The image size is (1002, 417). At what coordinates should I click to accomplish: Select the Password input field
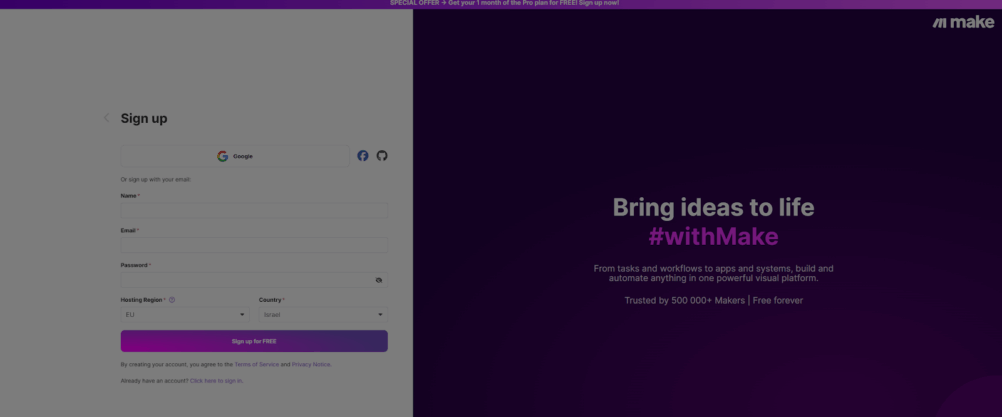245,280
